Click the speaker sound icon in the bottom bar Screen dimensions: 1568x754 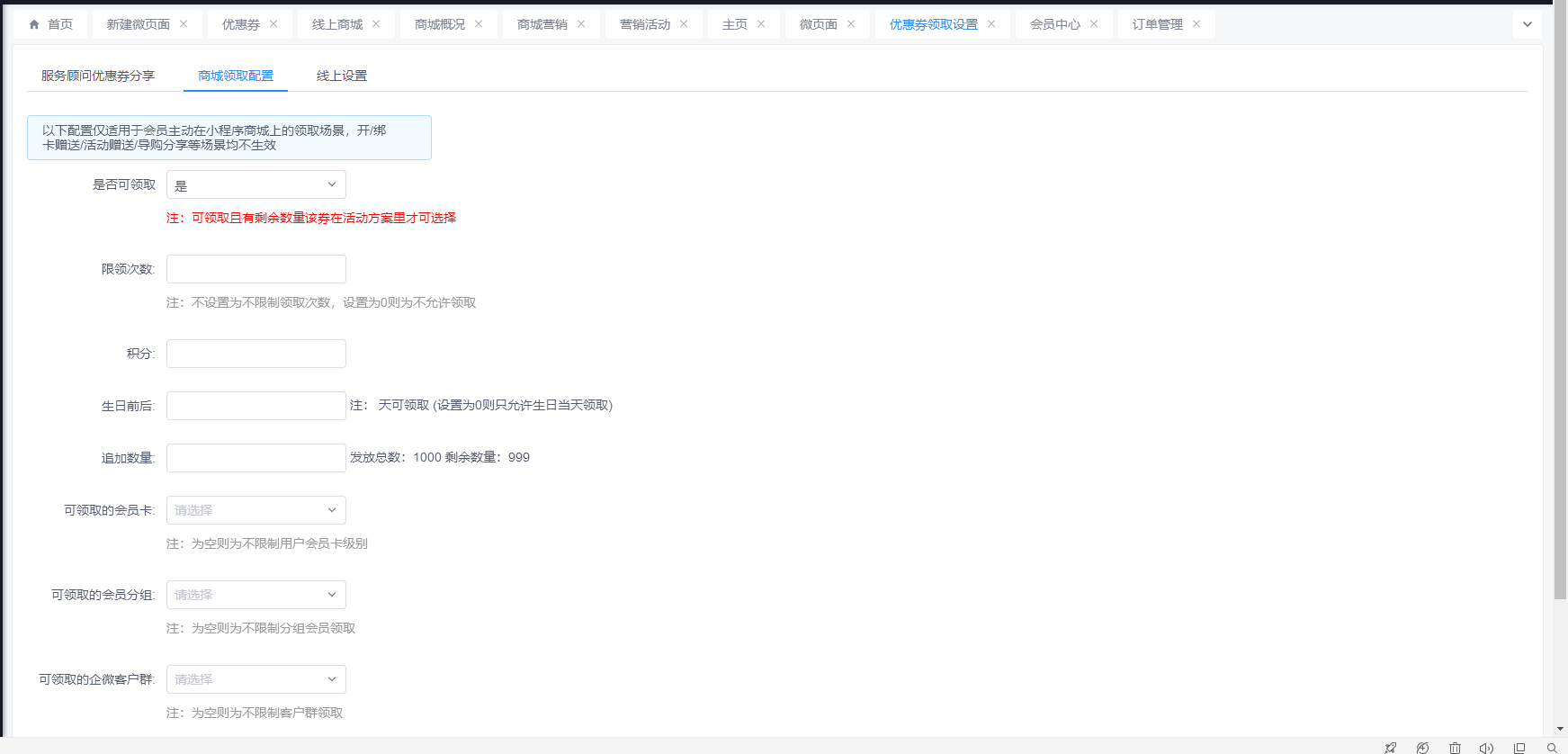[x=1486, y=748]
